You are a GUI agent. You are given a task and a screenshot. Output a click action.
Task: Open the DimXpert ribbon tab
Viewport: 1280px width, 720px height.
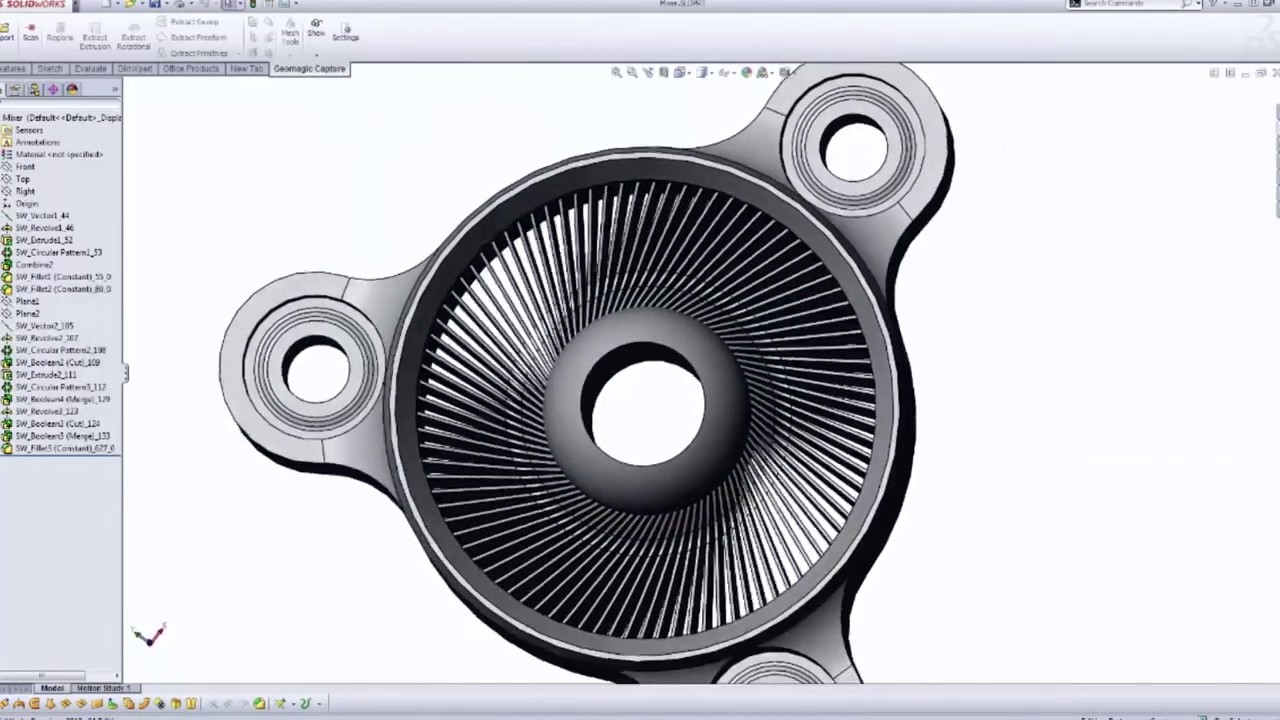click(x=134, y=69)
